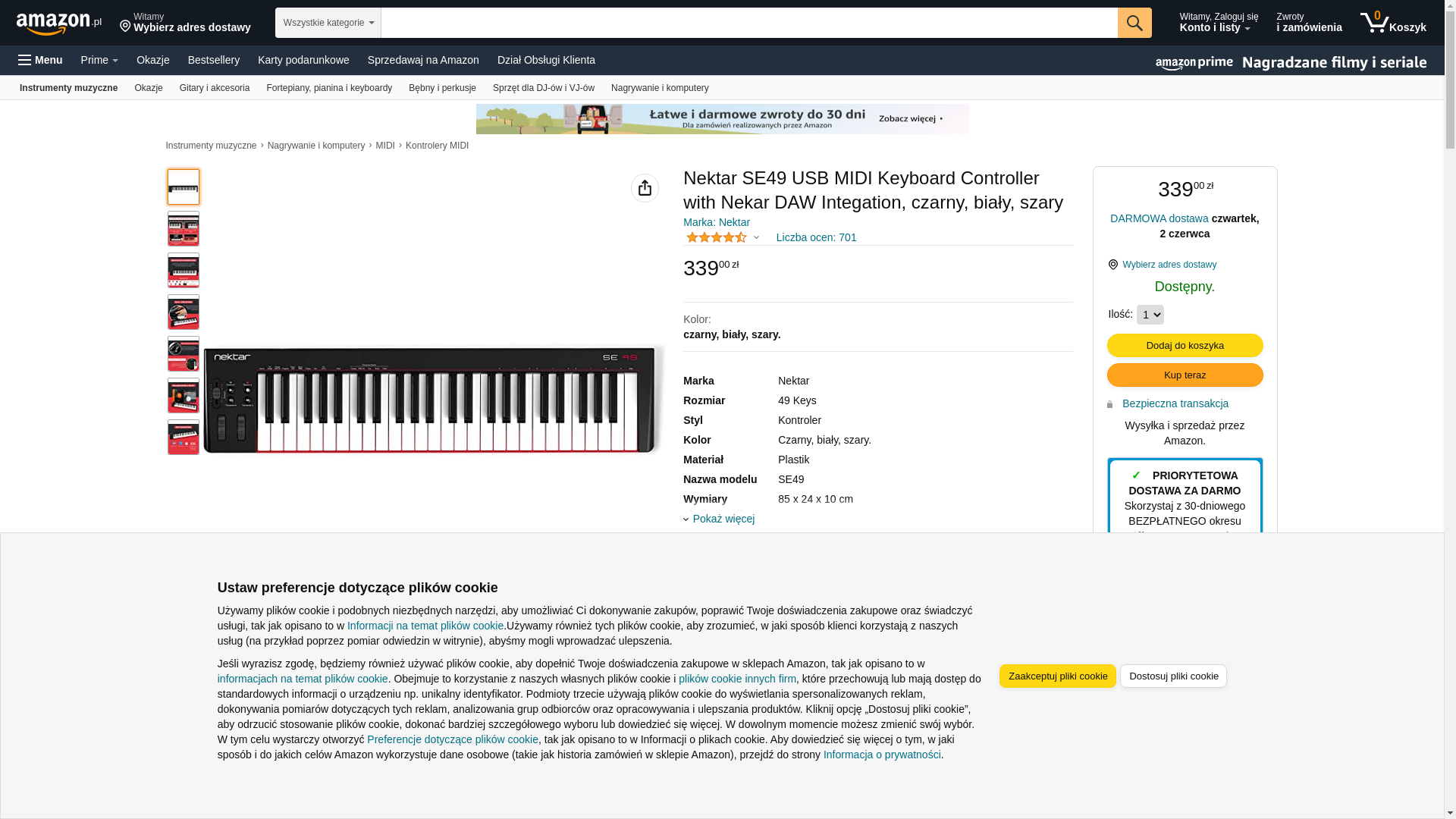The image size is (1456, 819).
Task: Click the Amazon.pl logo
Action: (58, 24)
